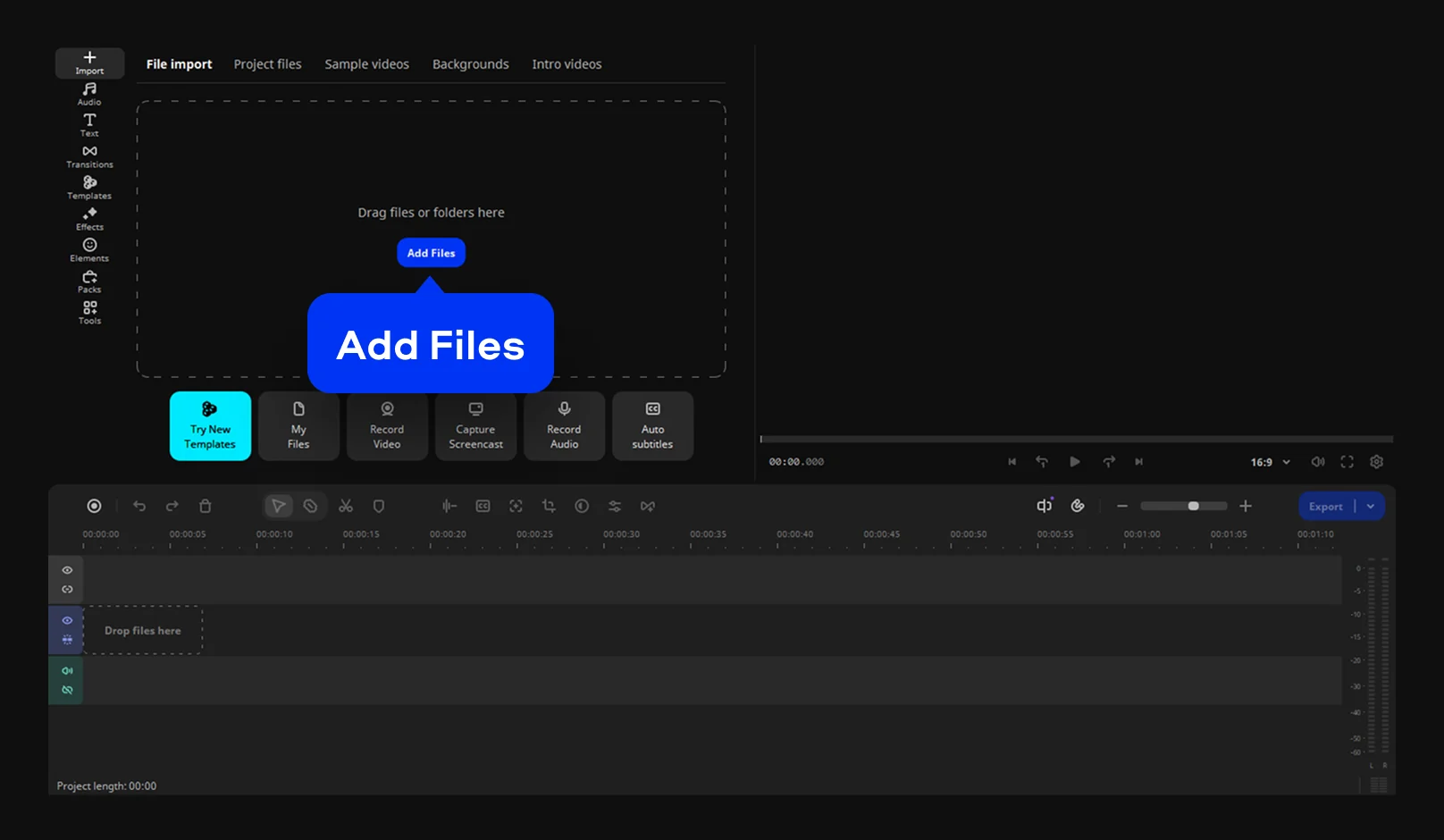Open the Text titles panel

(x=89, y=125)
